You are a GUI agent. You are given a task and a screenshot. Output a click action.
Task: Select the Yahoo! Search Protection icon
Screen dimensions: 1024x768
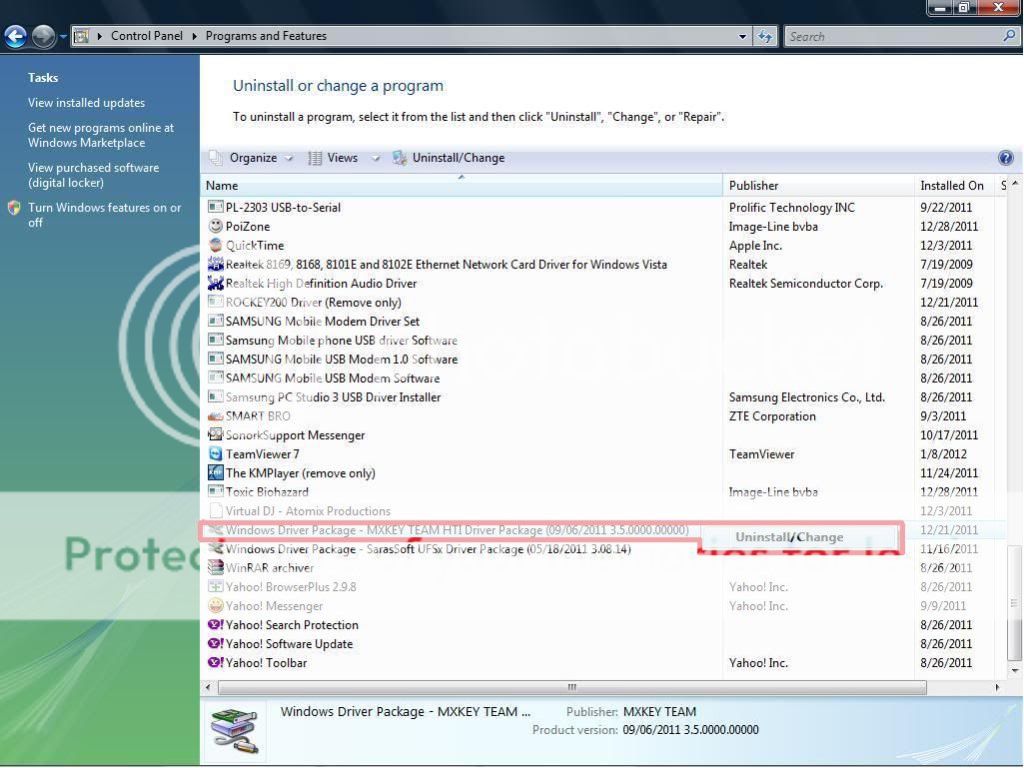pos(215,624)
